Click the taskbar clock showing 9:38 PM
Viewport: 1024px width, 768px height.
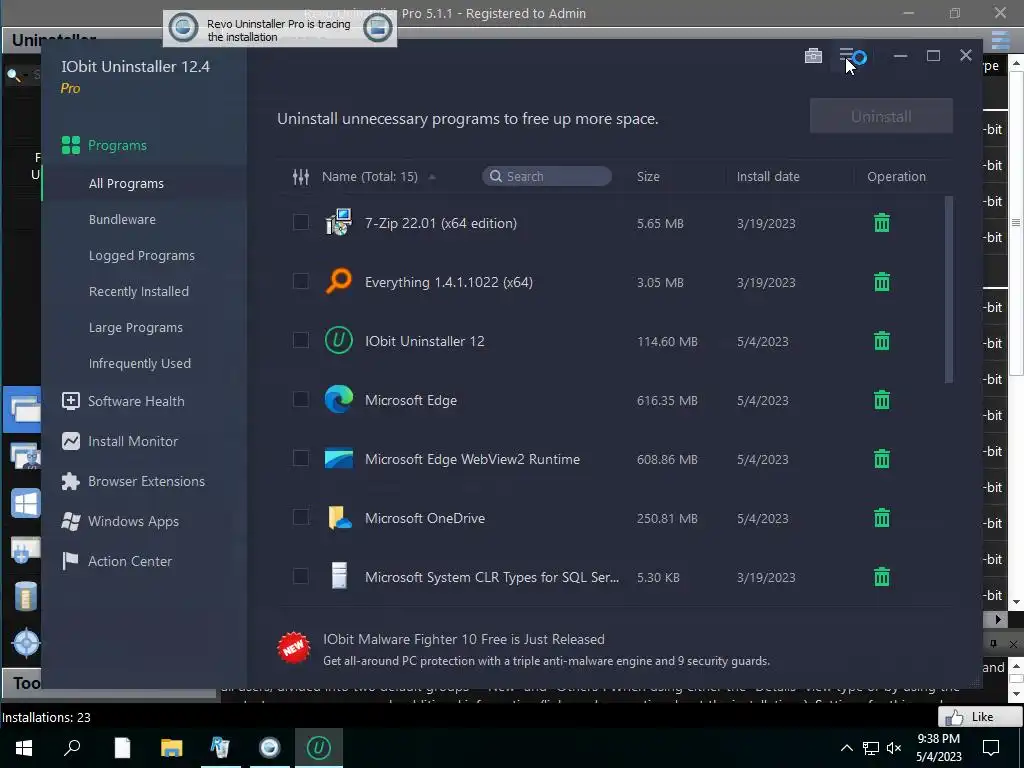(x=938, y=747)
